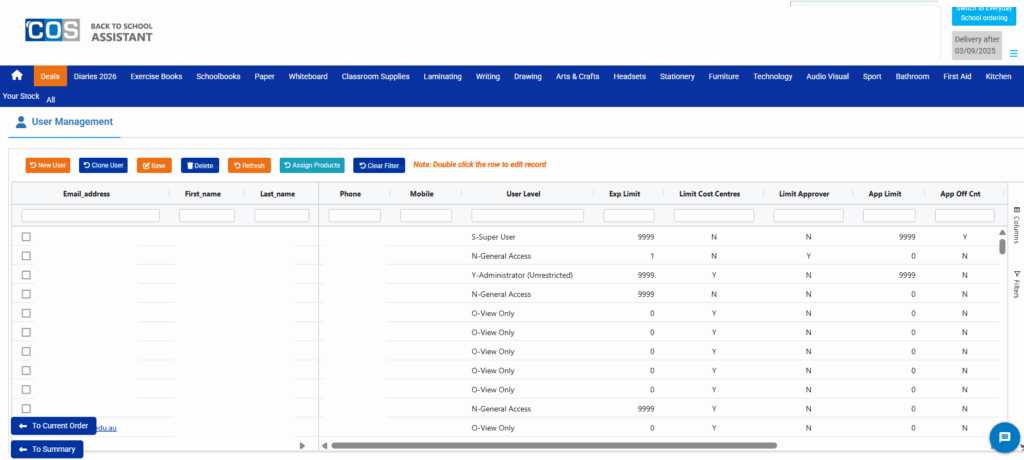Sort by Email_address column header
Screen dimensions: 1024x460
pyautogui.click(x=86, y=194)
